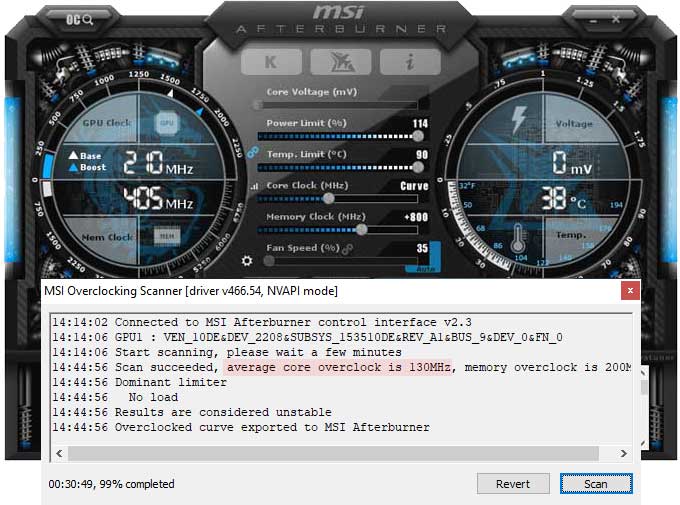
Task: Adjust the Core Voltage slider
Action: pyautogui.click(x=336, y=105)
